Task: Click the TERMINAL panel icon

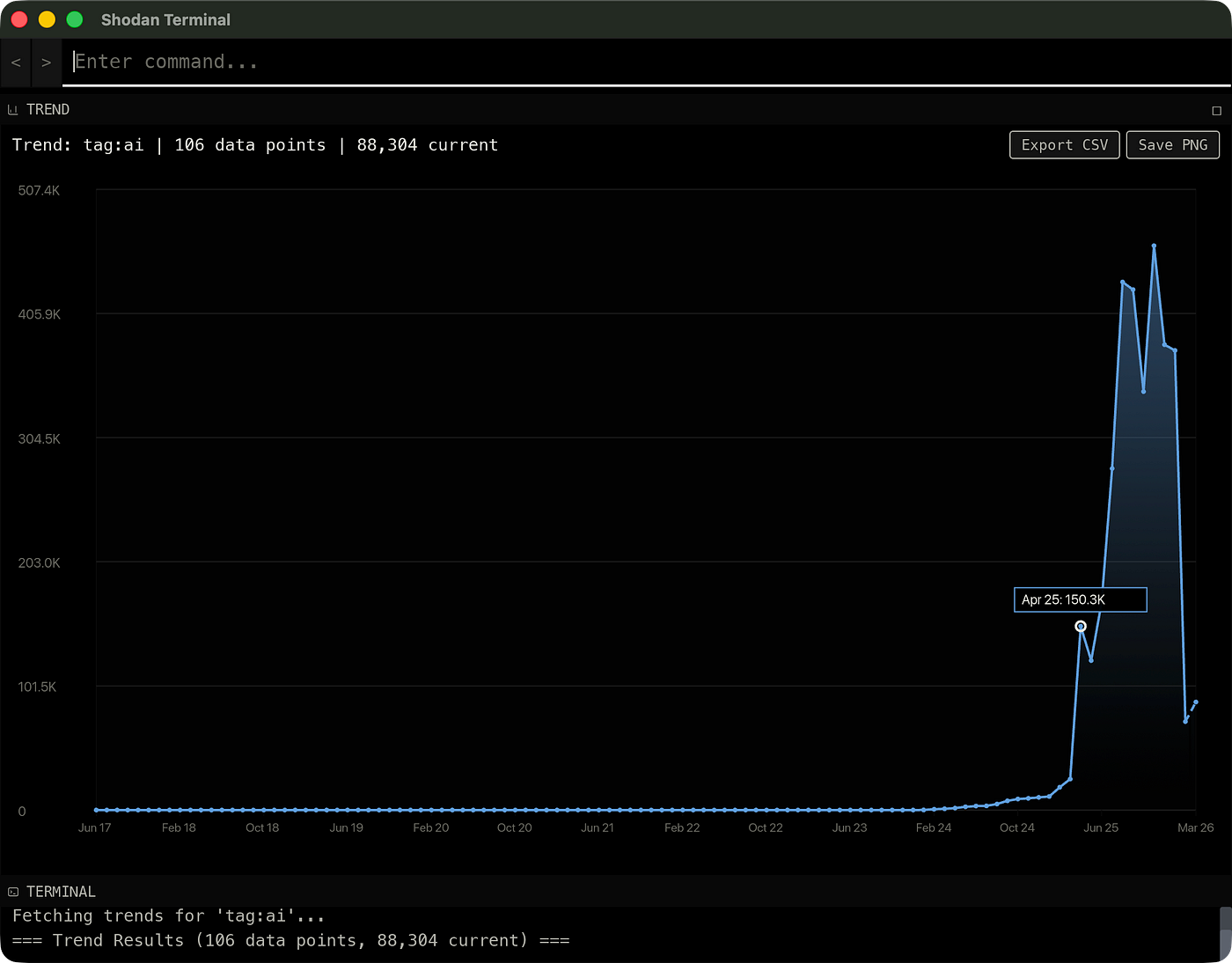Action: click(x=13, y=892)
